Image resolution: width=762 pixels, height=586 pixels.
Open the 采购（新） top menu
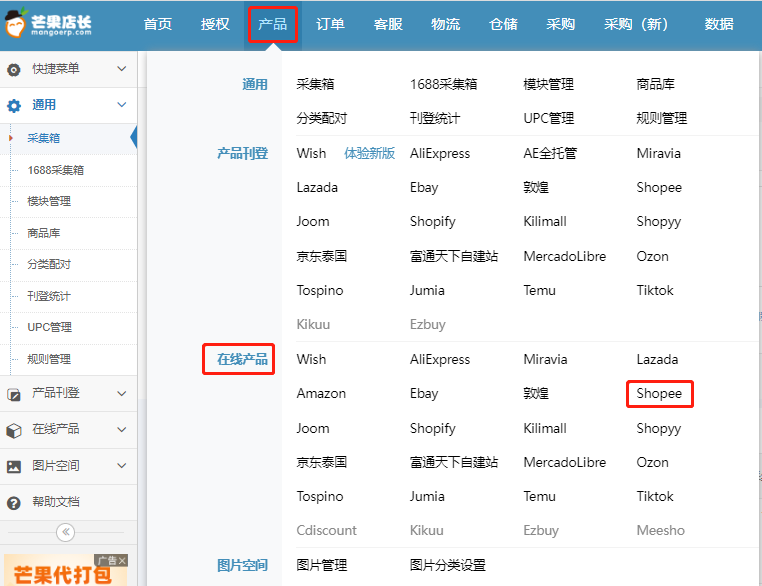tap(636, 24)
